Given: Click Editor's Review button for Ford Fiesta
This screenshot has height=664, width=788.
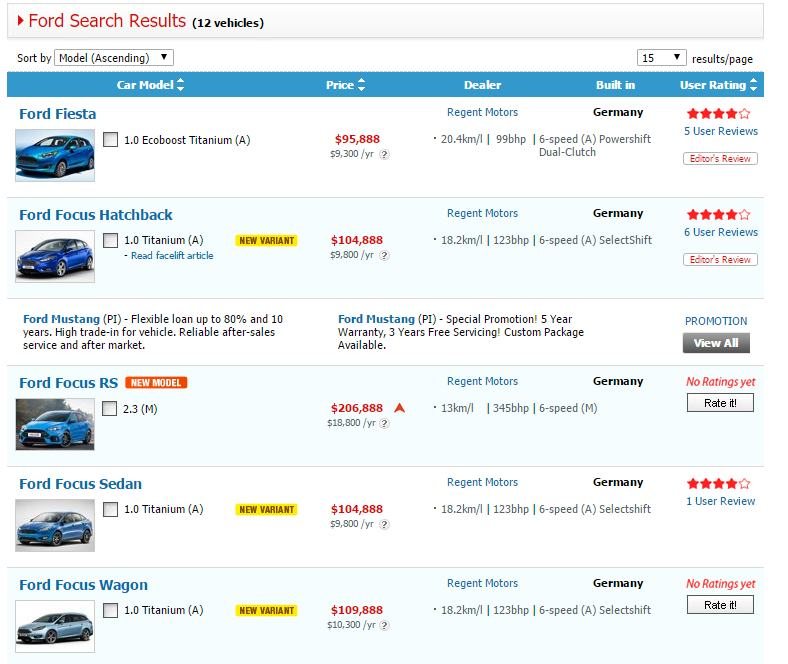Looking at the screenshot, I should 720,158.
